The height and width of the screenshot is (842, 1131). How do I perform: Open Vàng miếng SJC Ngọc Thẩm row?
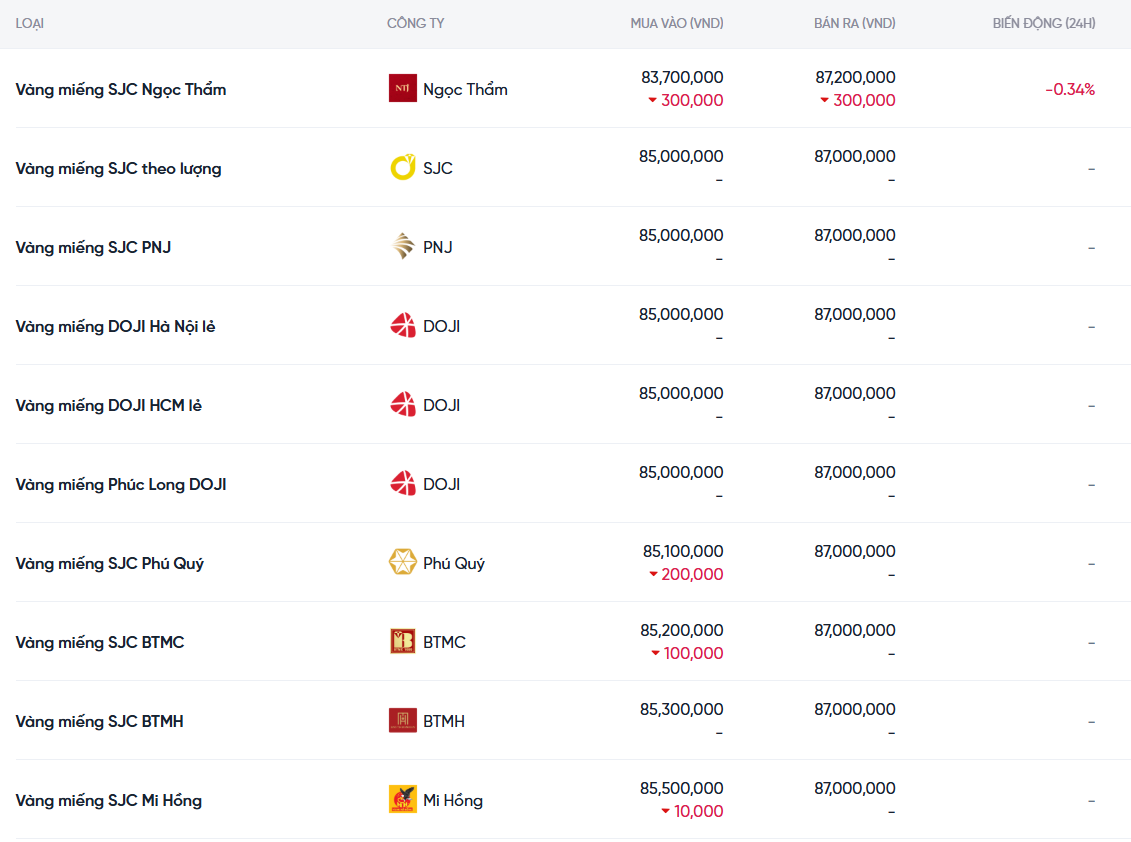click(120, 89)
